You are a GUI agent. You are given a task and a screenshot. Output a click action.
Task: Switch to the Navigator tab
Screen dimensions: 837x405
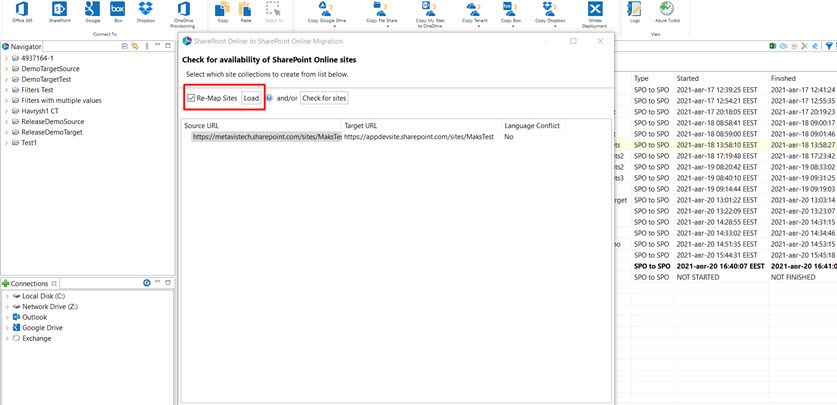21,46
